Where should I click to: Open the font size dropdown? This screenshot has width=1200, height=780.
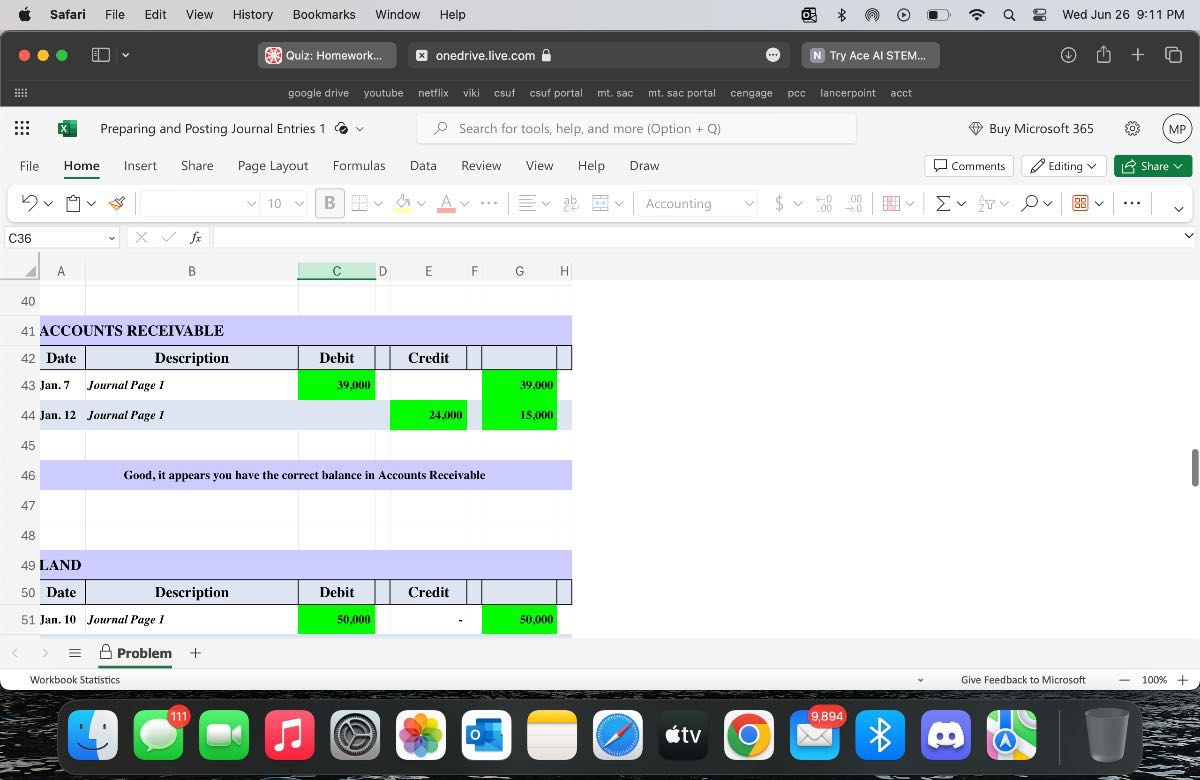point(298,203)
